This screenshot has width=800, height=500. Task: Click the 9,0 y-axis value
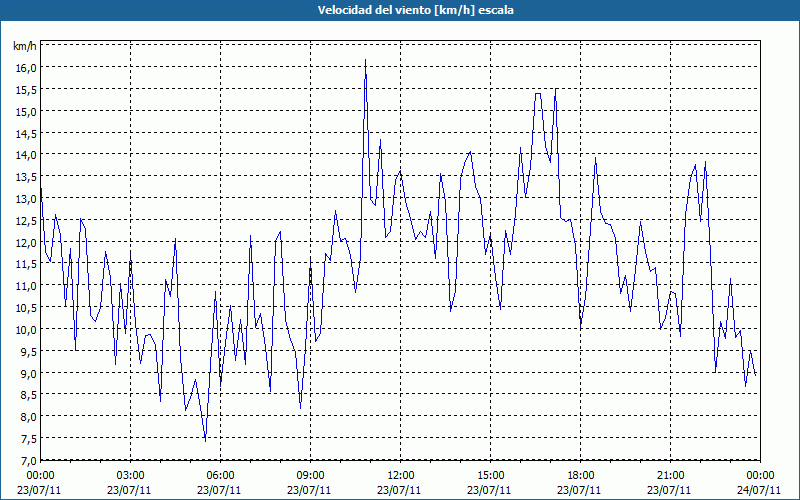[x=27, y=373]
